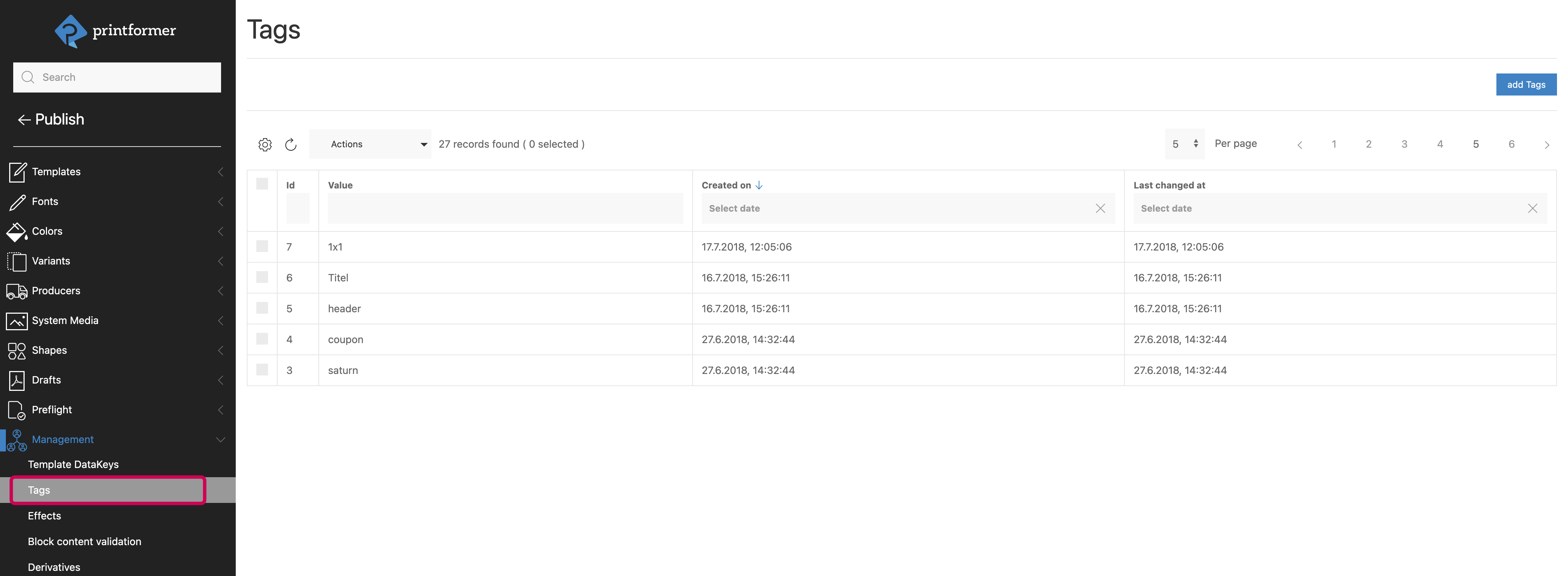
Task: Click the Shapes icon in sidebar
Action: pyautogui.click(x=17, y=351)
